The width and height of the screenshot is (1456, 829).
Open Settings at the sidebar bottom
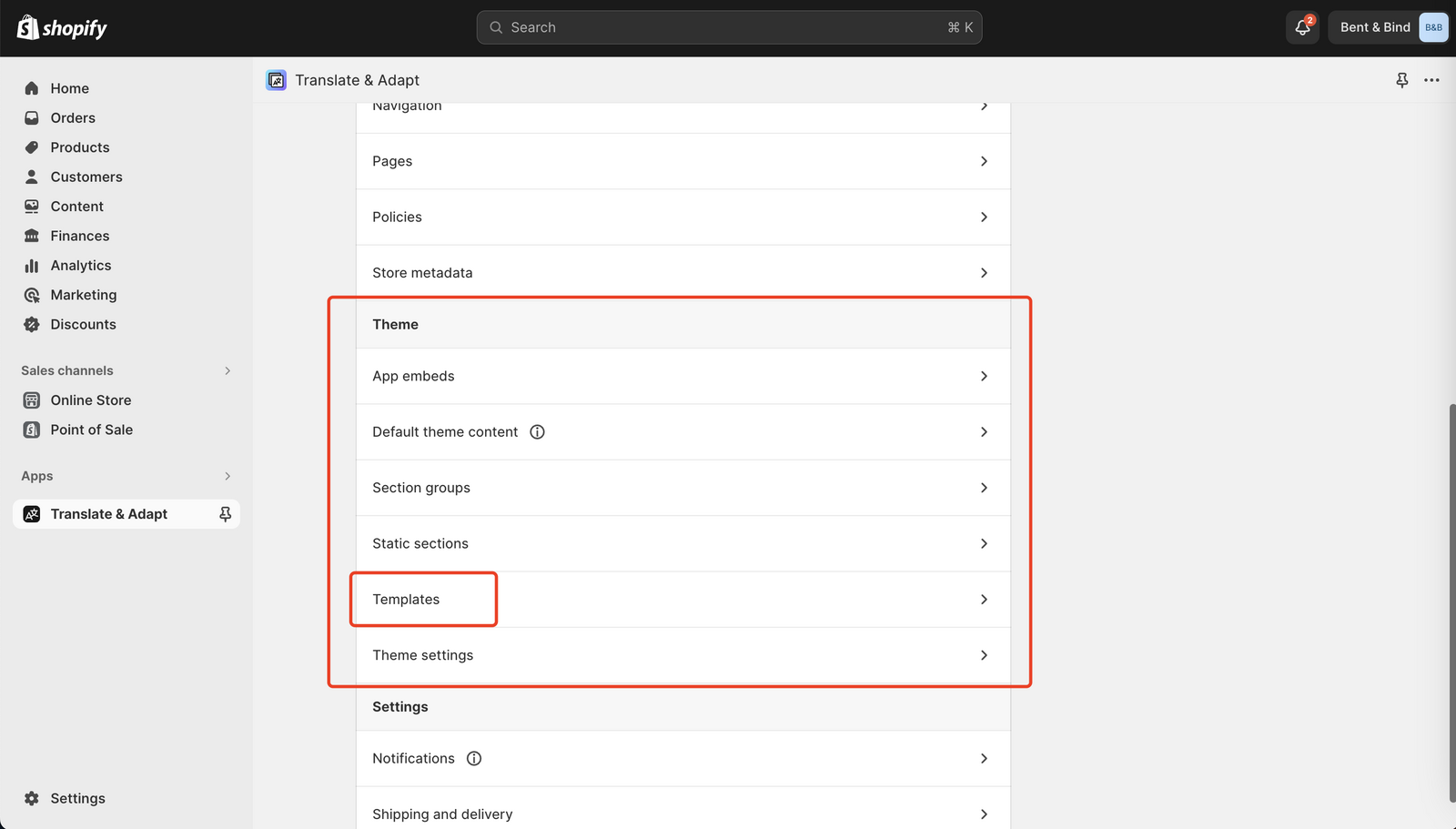[x=77, y=798]
